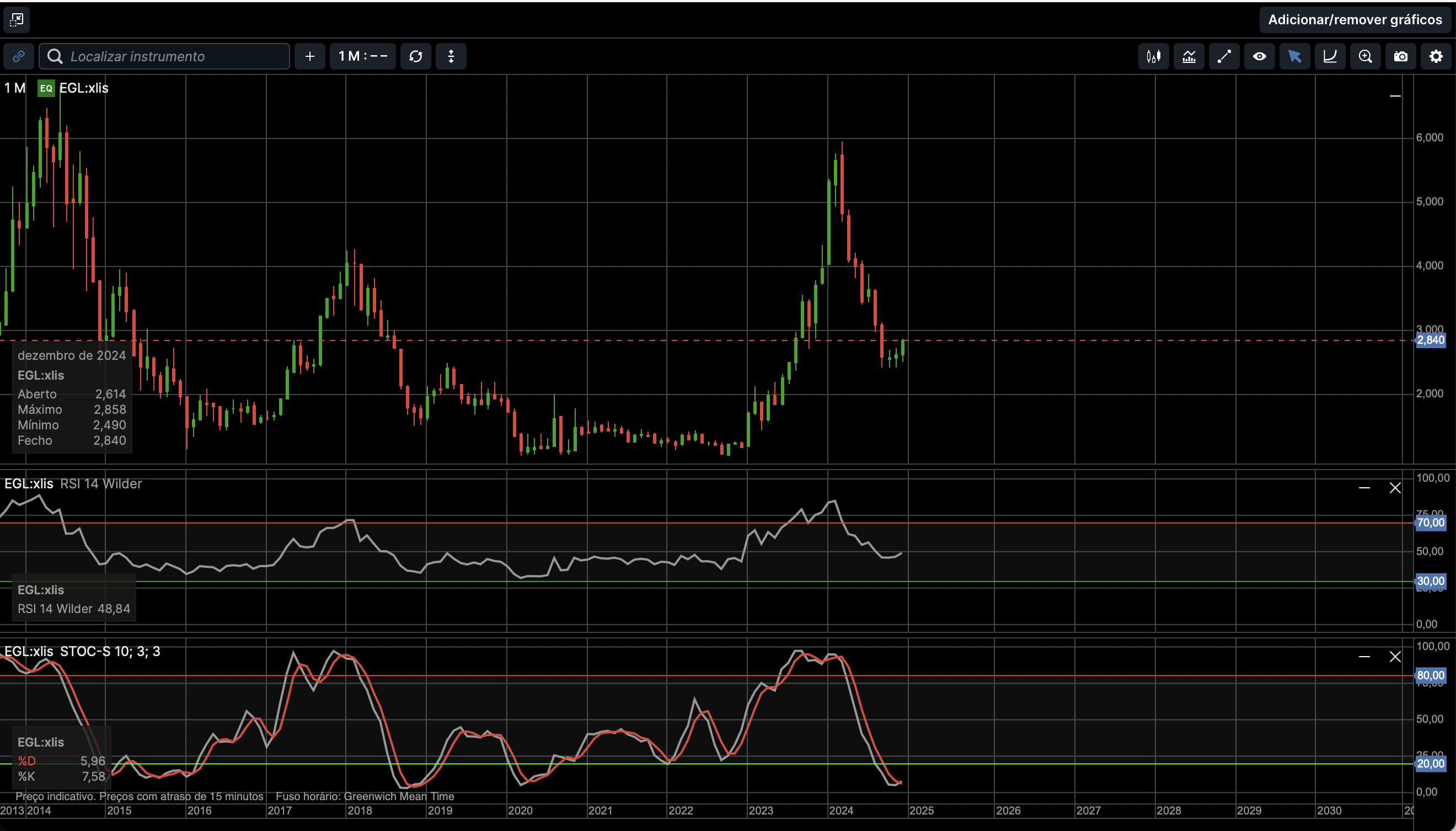Image resolution: width=1456 pixels, height=831 pixels.
Task: Take a chart snapshot with camera icon
Action: 1401,56
